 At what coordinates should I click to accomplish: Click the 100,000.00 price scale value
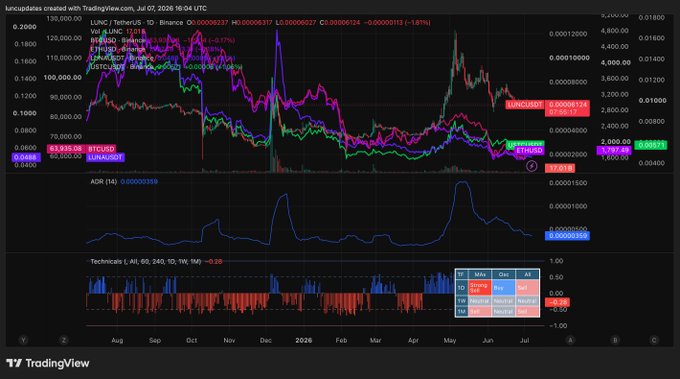62,78
